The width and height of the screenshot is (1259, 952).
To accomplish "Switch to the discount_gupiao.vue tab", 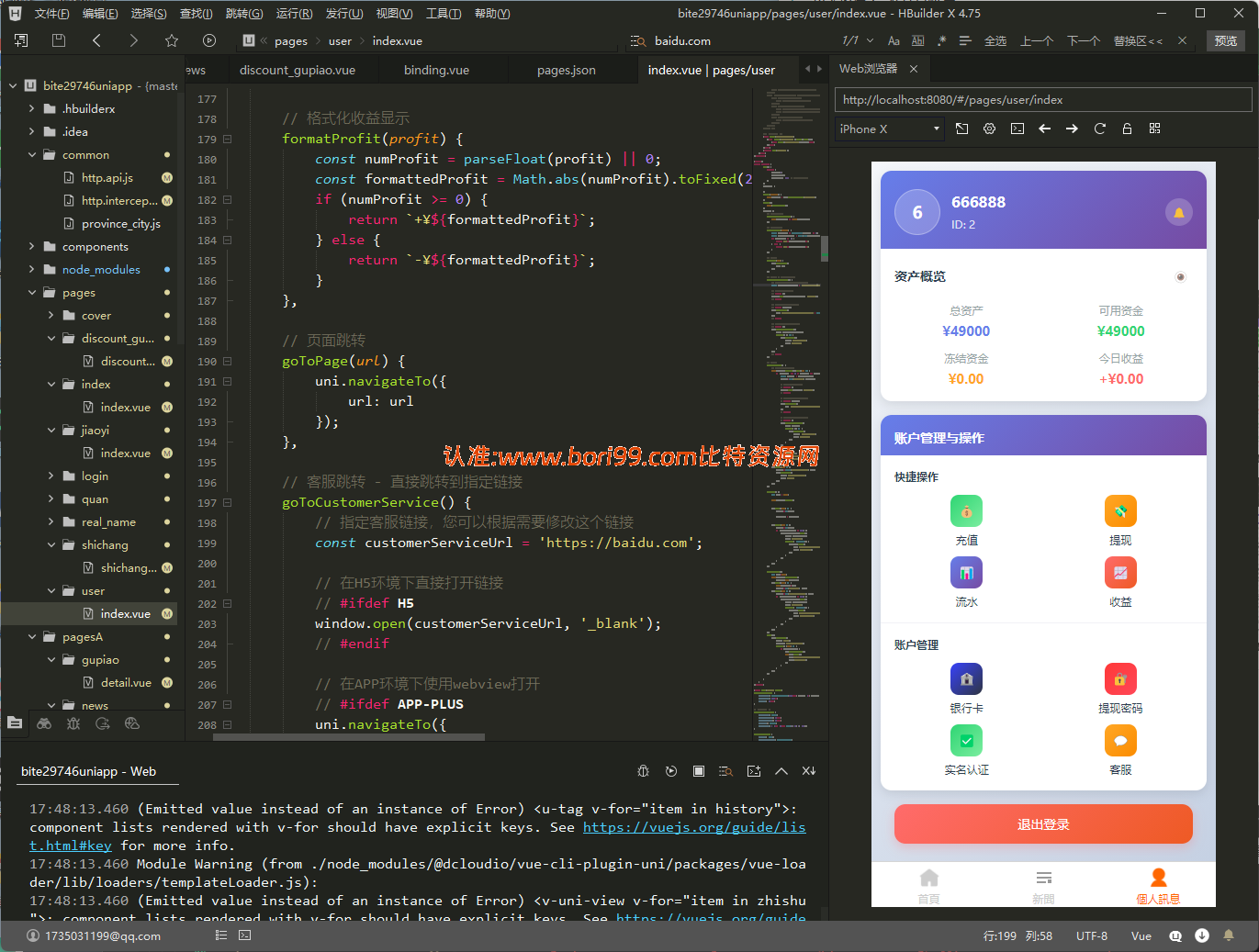I will [x=298, y=70].
